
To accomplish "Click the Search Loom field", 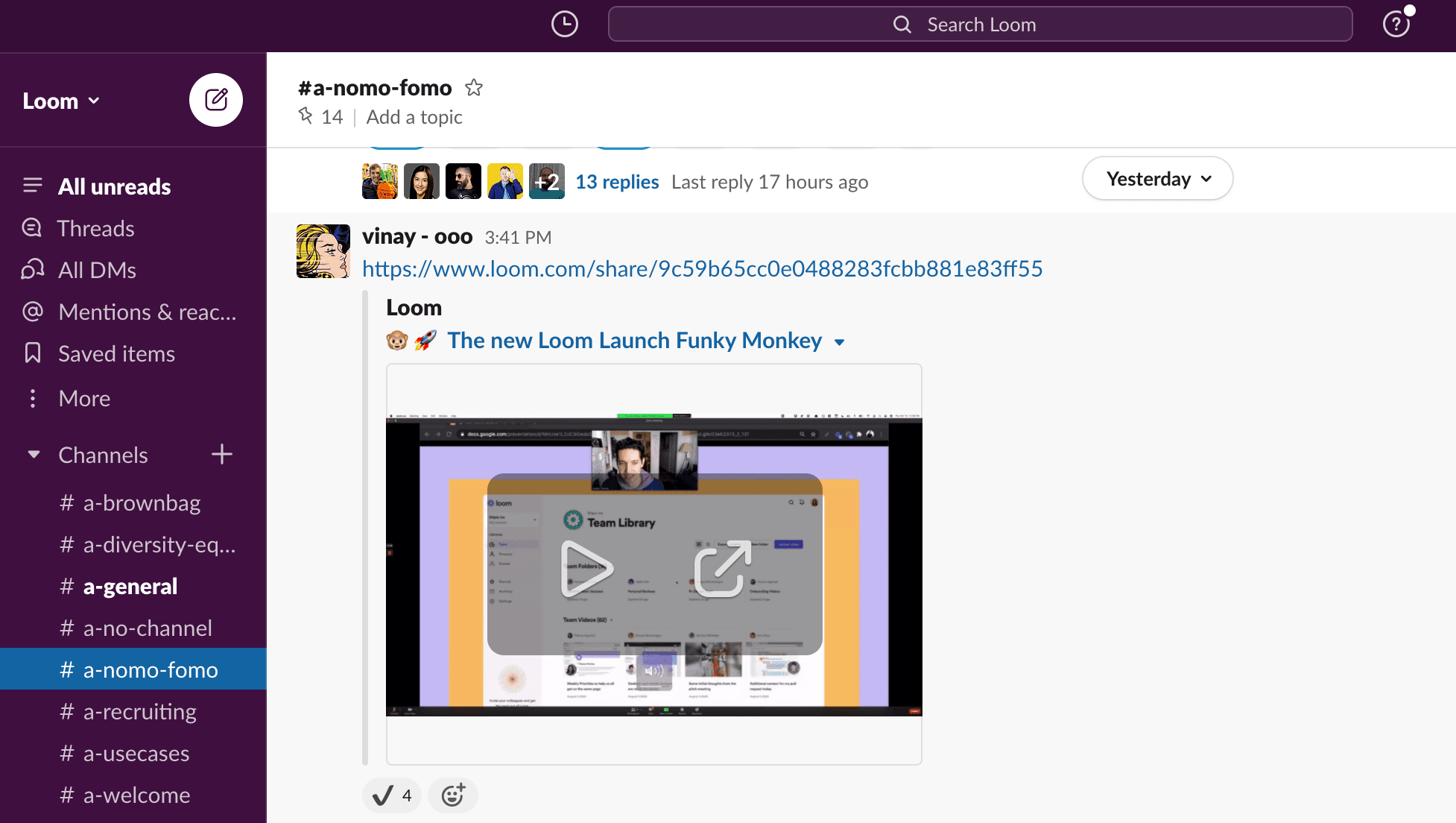I will pos(980,25).
